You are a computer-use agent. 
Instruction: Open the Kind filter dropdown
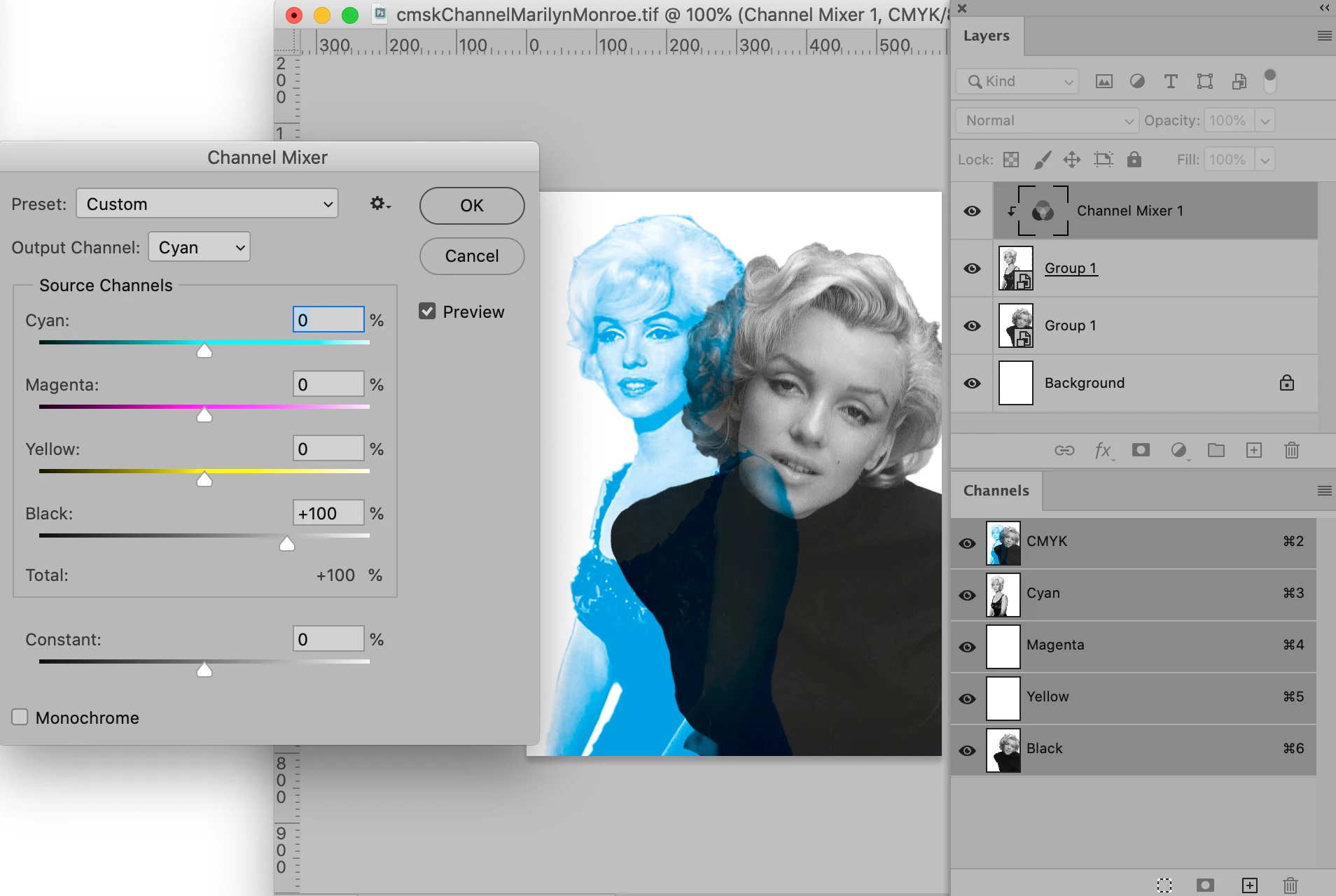click(1017, 81)
